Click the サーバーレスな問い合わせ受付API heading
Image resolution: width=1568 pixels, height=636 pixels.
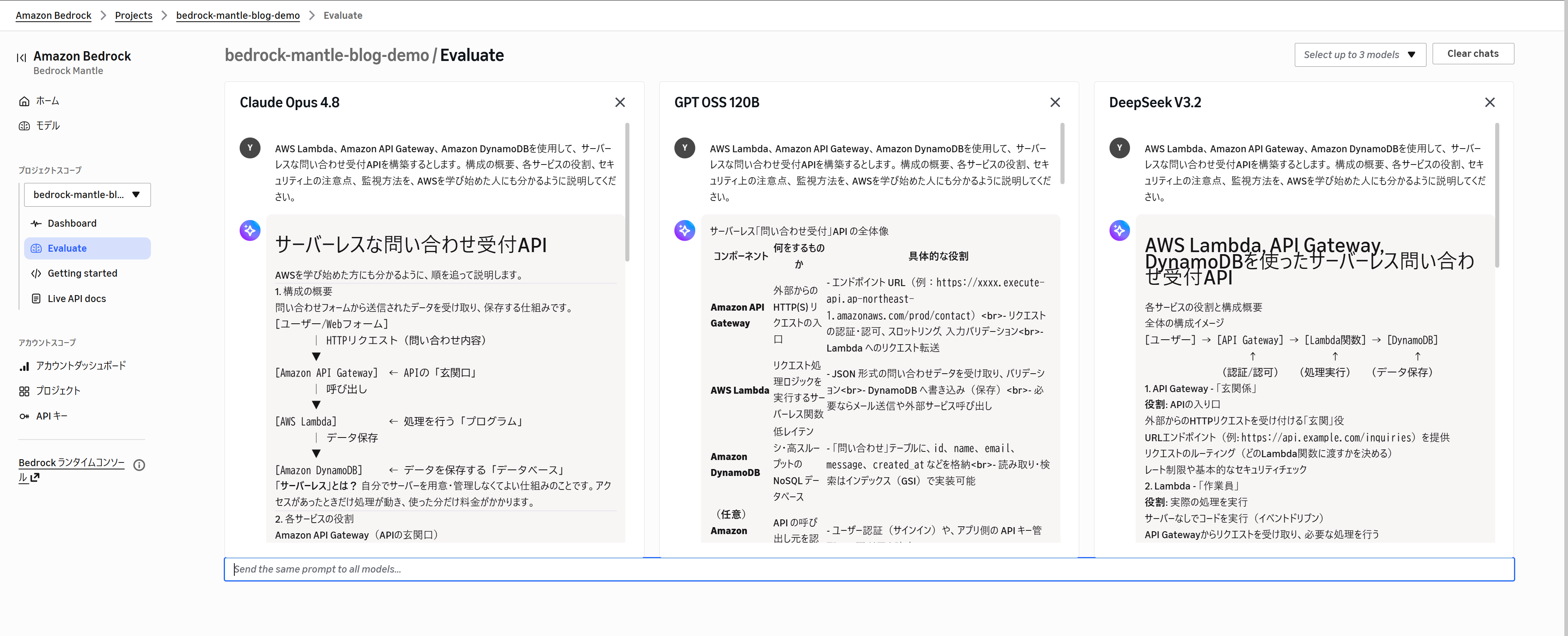point(410,244)
